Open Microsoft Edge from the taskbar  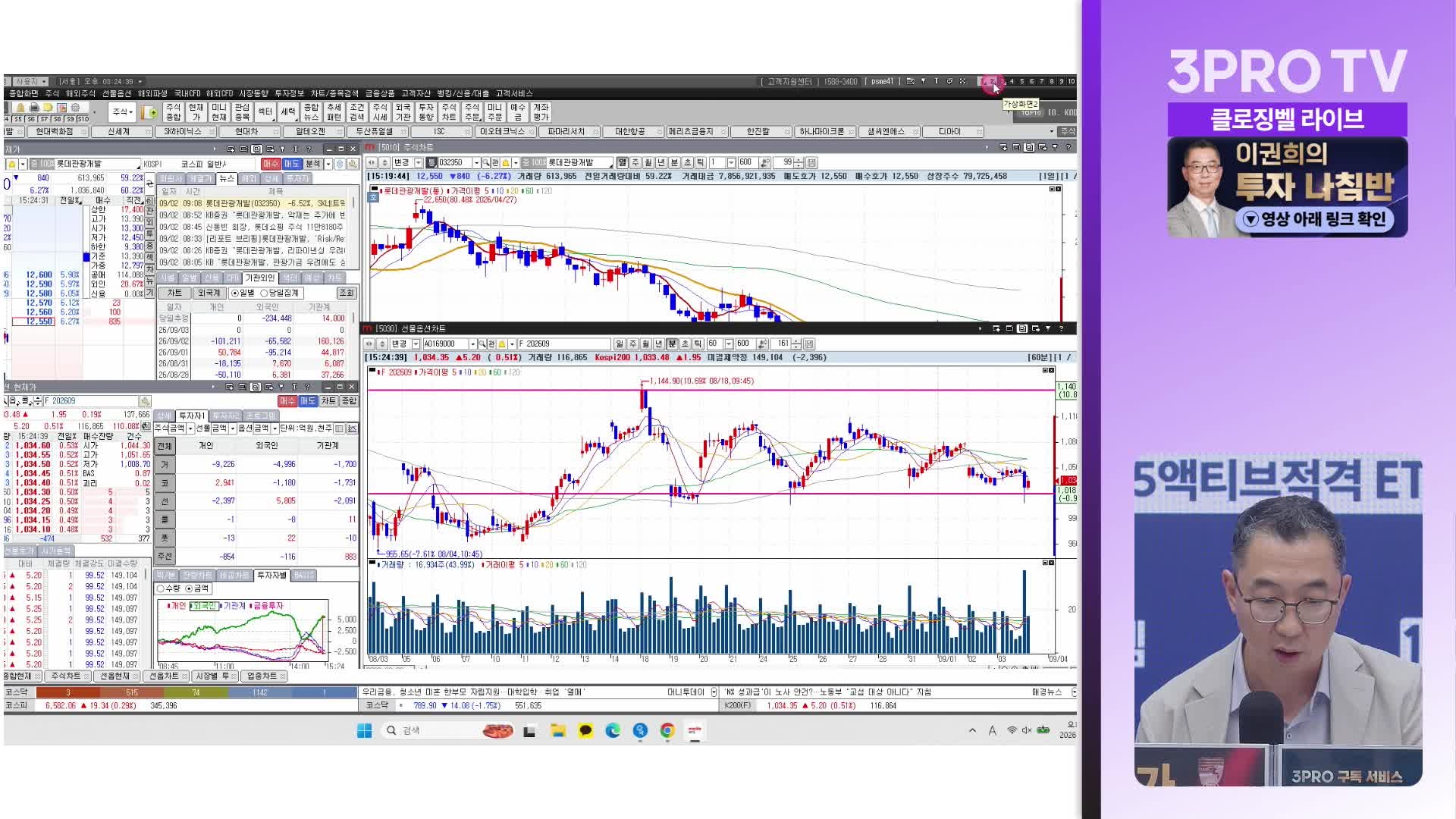click(613, 730)
